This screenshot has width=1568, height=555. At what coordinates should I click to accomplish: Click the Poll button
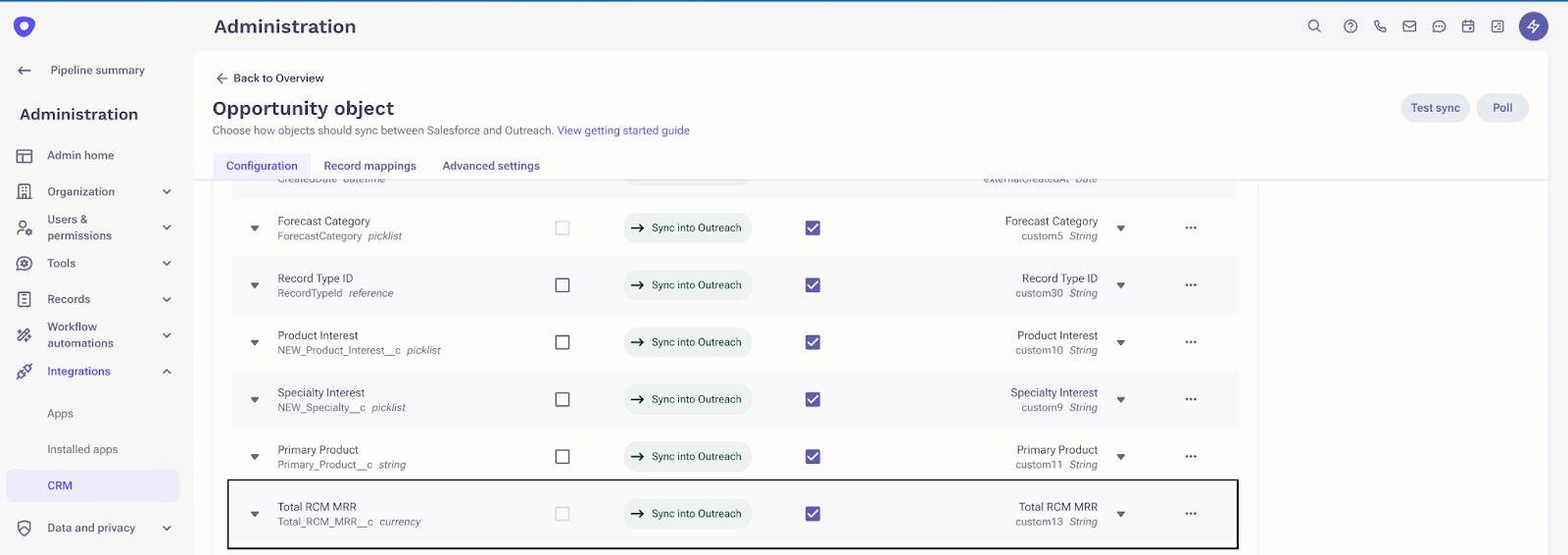click(x=1502, y=108)
